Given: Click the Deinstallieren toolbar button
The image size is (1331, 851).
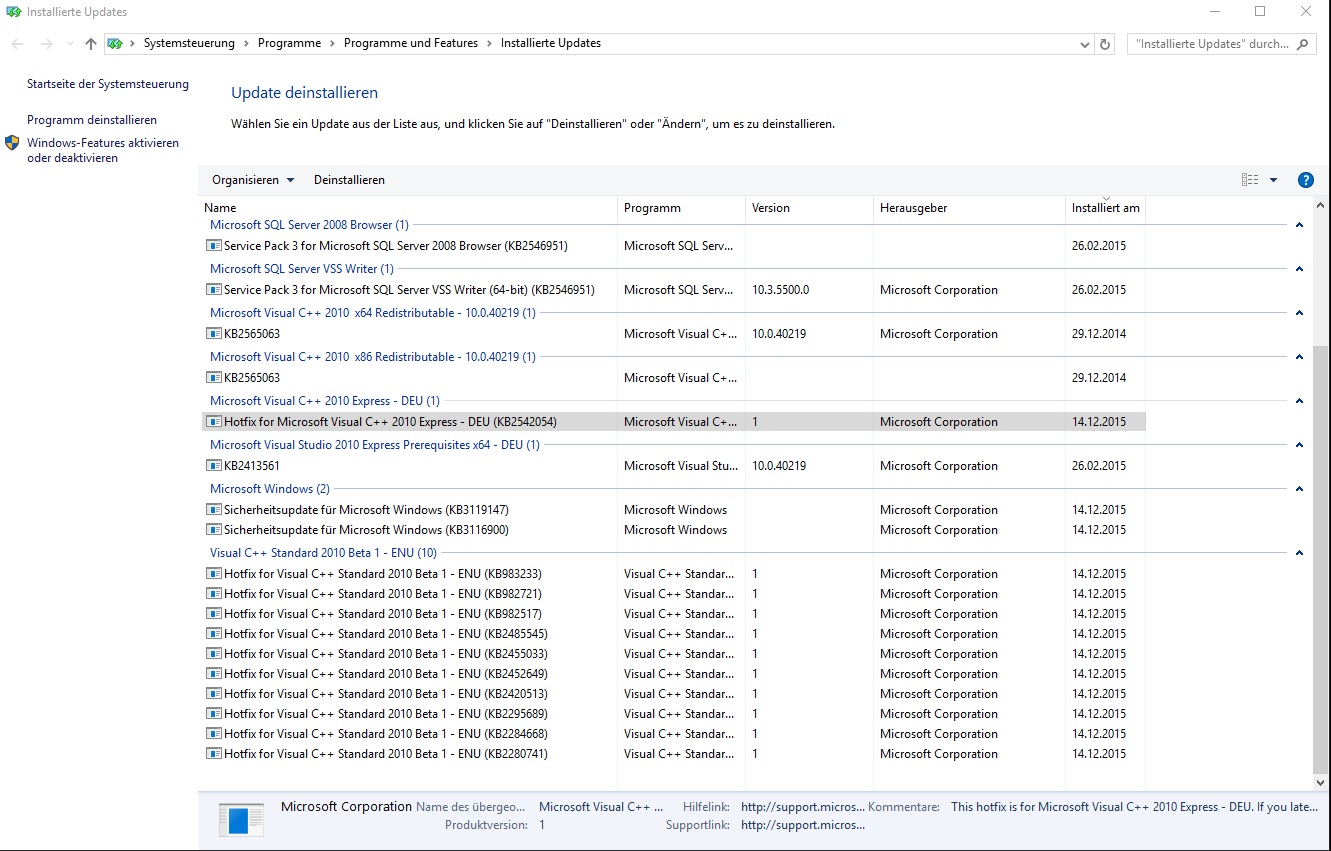Looking at the screenshot, I should [x=349, y=180].
